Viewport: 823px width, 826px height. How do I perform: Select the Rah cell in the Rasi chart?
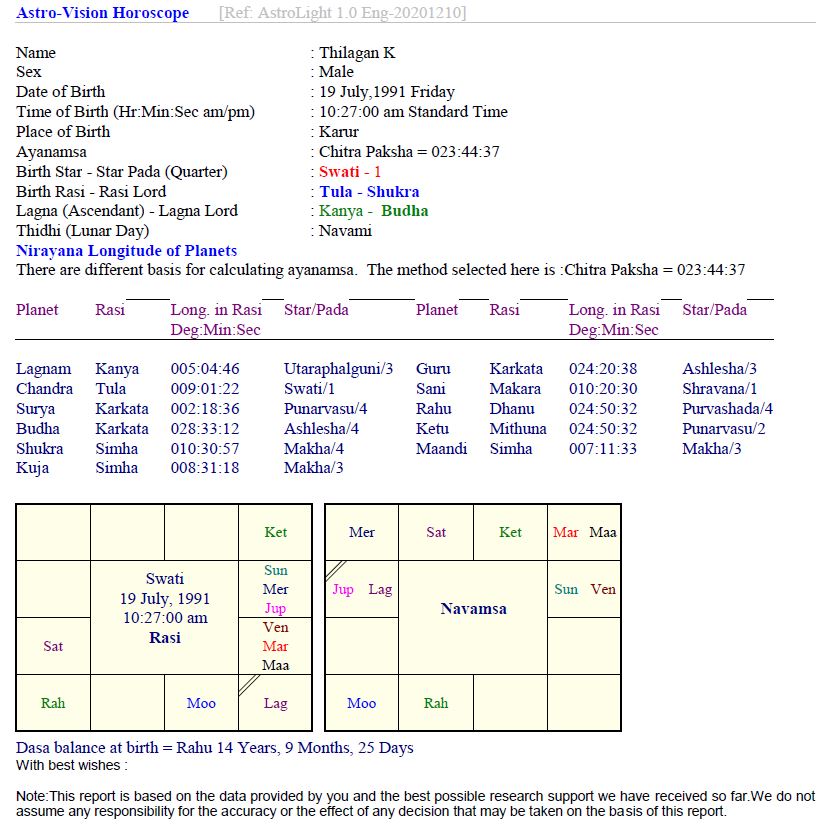pyautogui.click(x=53, y=703)
